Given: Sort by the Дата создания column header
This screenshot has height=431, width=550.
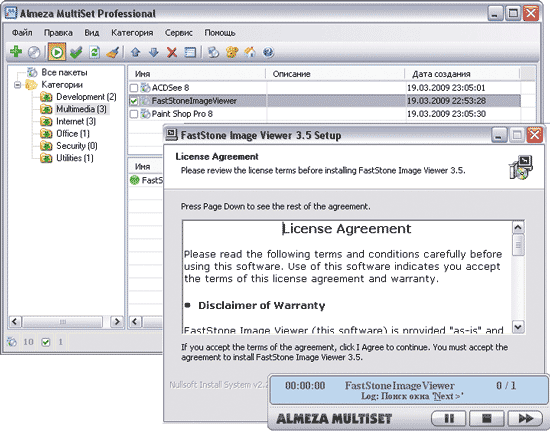Looking at the screenshot, I should point(462,74).
